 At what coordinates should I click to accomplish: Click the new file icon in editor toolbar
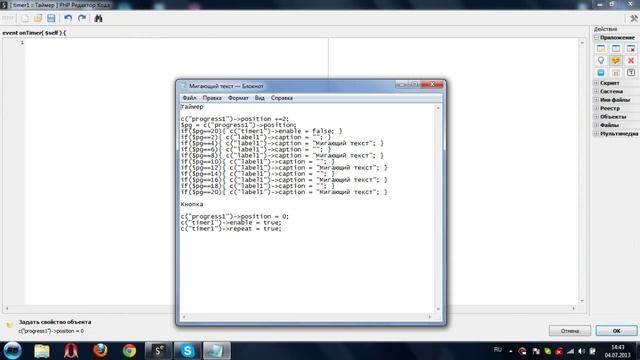[x=25, y=18]
